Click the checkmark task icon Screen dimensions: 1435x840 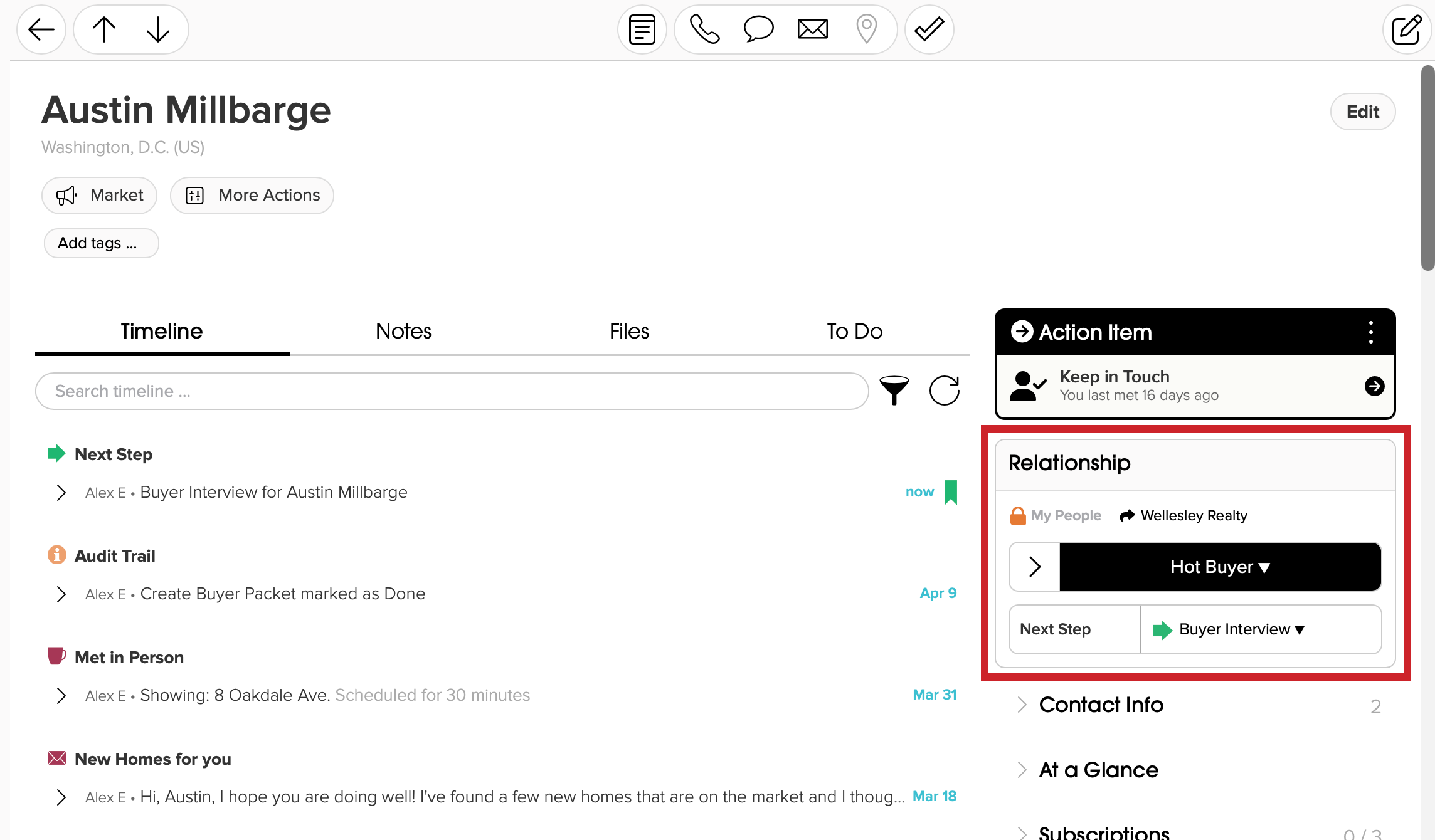click(929, 29)
